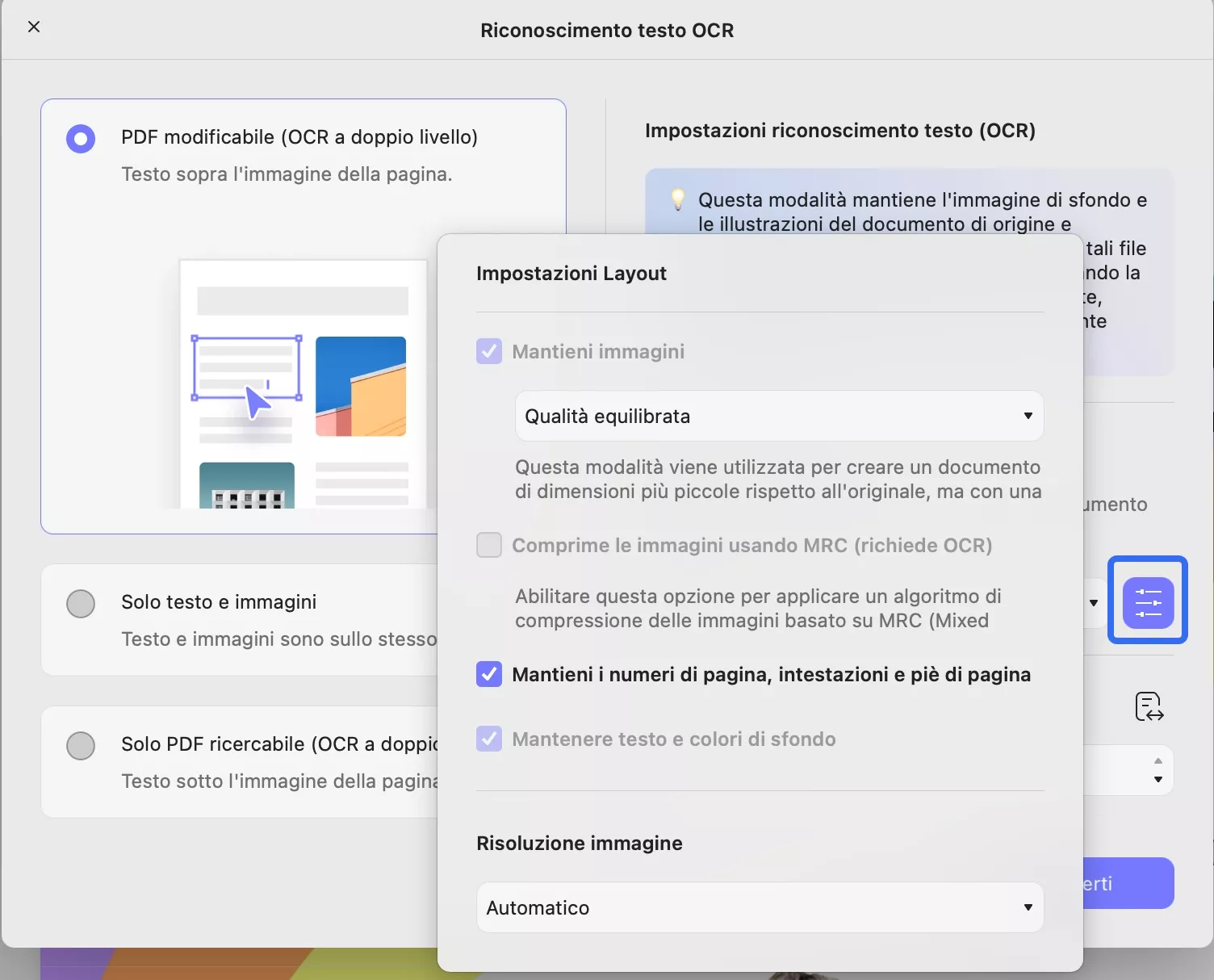Uncheck "Mantieni i numeri di pagina, intestazioni e piè di pagina"
The image size is (1214, 980).
coord(488,674)
